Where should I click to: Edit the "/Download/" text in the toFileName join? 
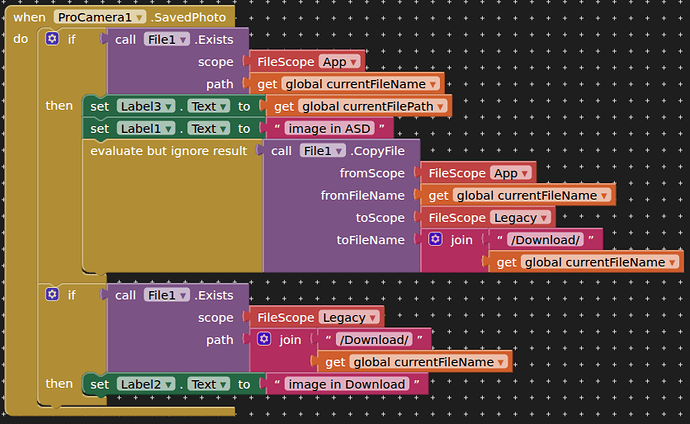(546, 240)
